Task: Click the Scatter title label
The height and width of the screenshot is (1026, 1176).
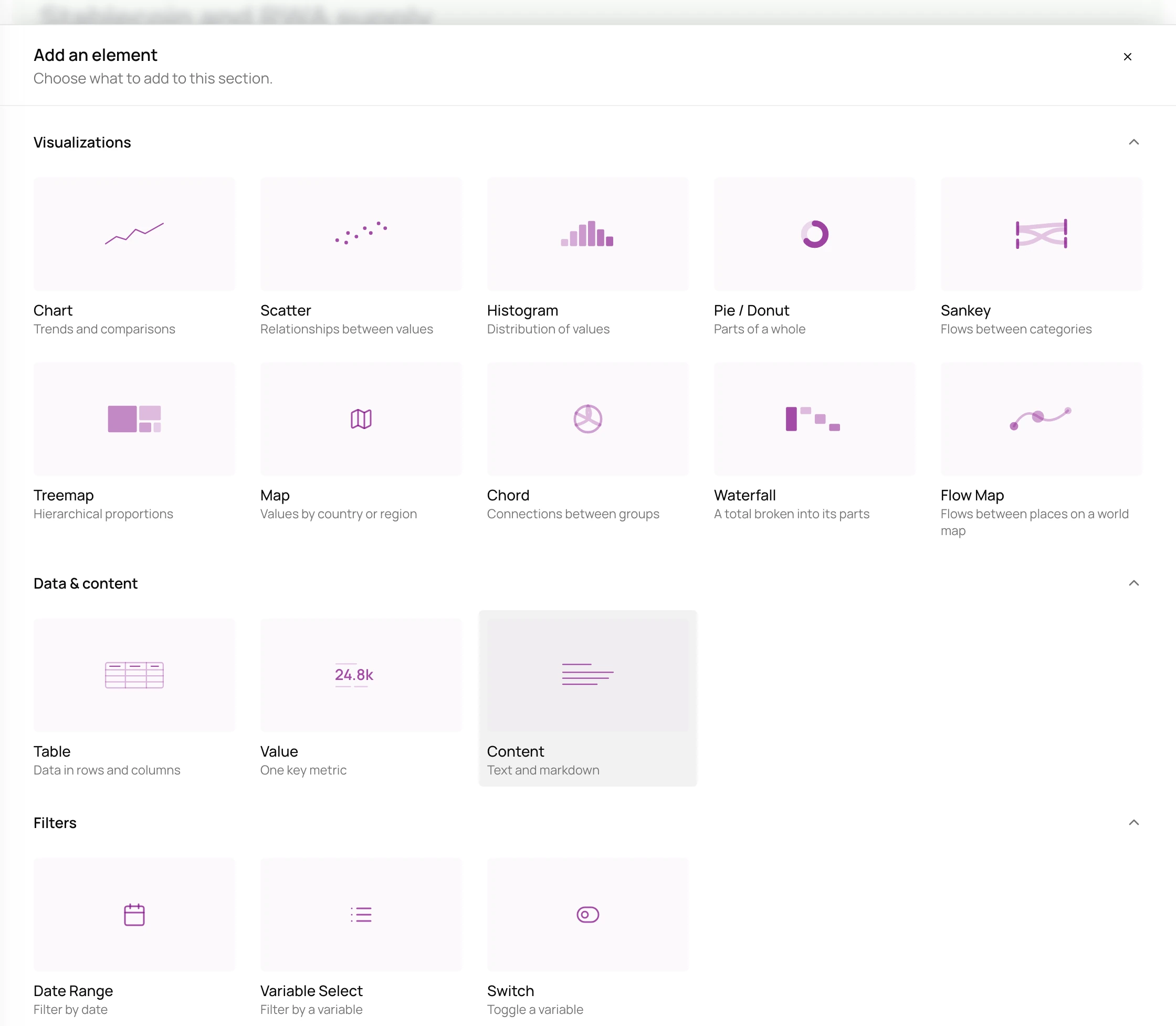Action: coord(286,310)
